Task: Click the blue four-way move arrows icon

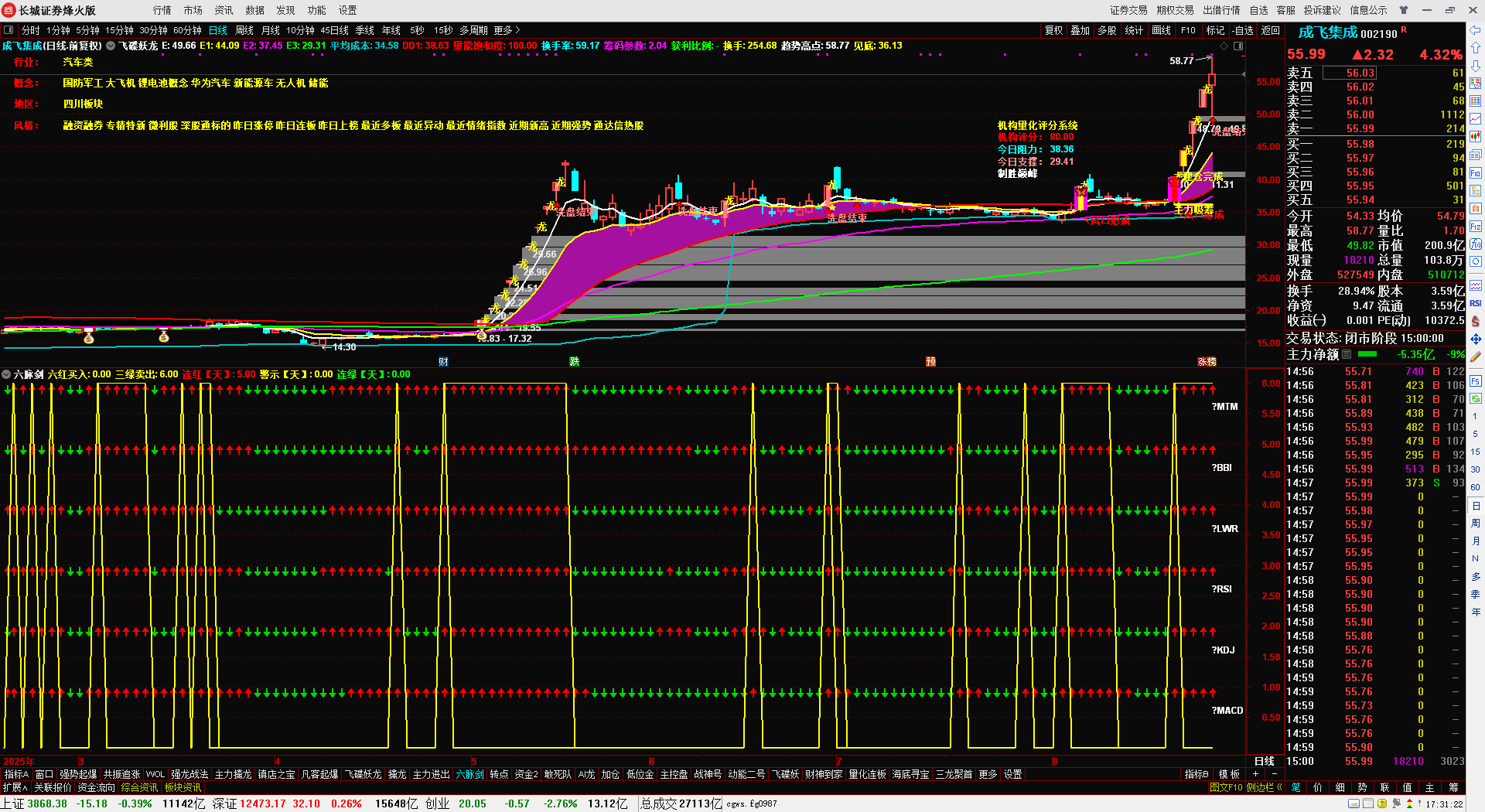Action: (x=1475, y=339)
